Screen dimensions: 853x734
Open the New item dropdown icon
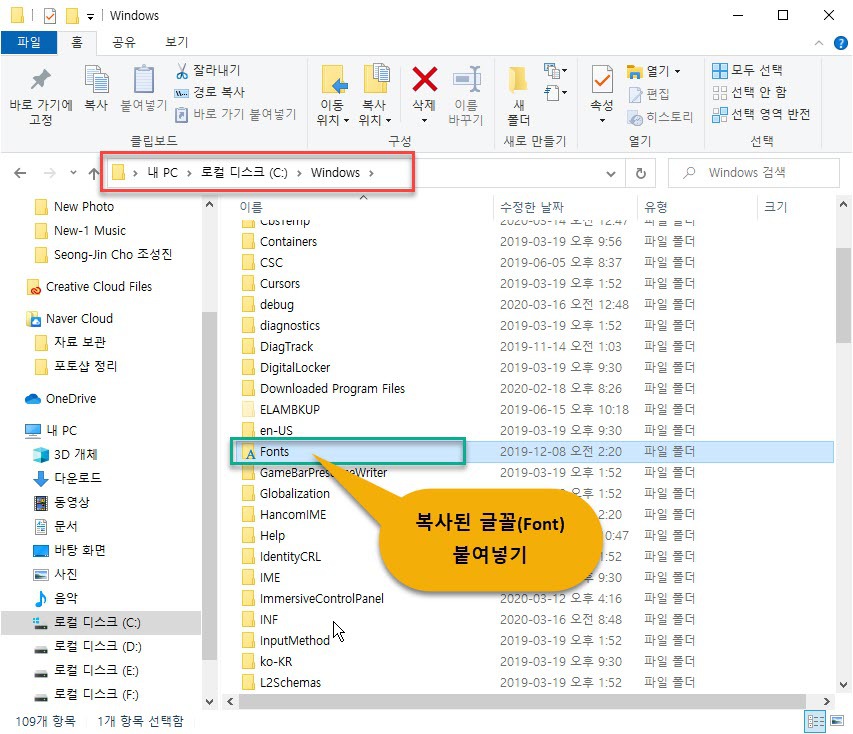pos(555,71)
